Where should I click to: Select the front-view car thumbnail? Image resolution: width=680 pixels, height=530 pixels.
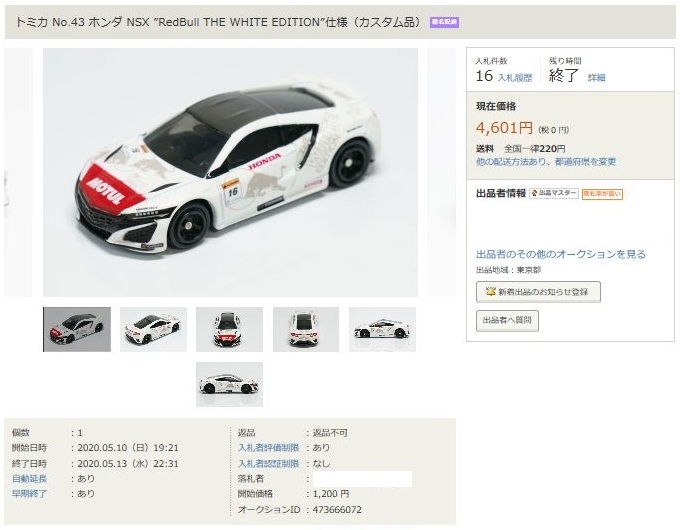tap(229, 329)
